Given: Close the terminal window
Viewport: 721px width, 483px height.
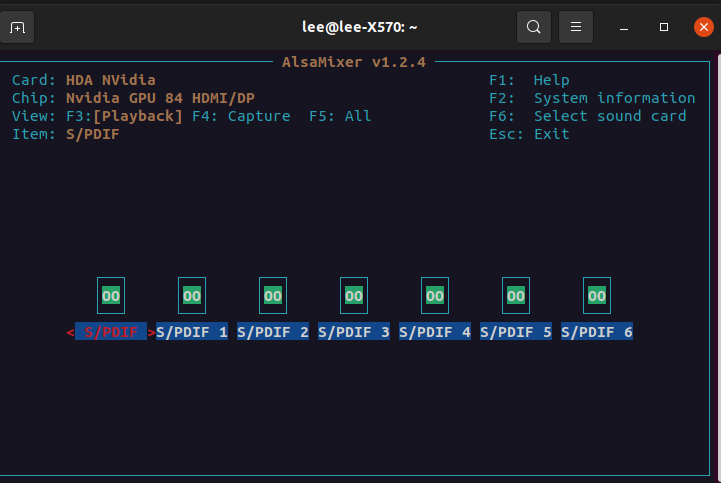Looking at the screenshot, I should click(704, 27).
